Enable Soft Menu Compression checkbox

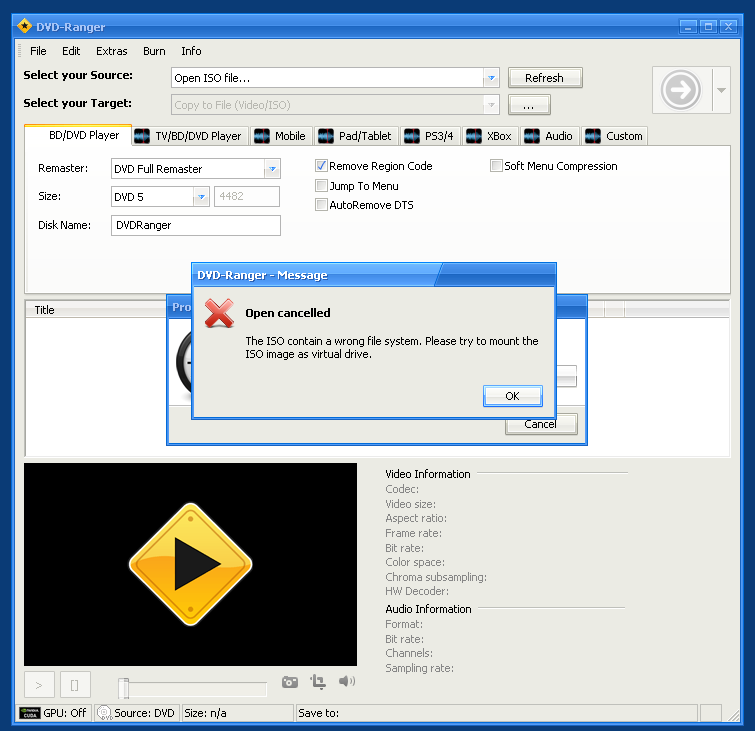coord(496,166)
